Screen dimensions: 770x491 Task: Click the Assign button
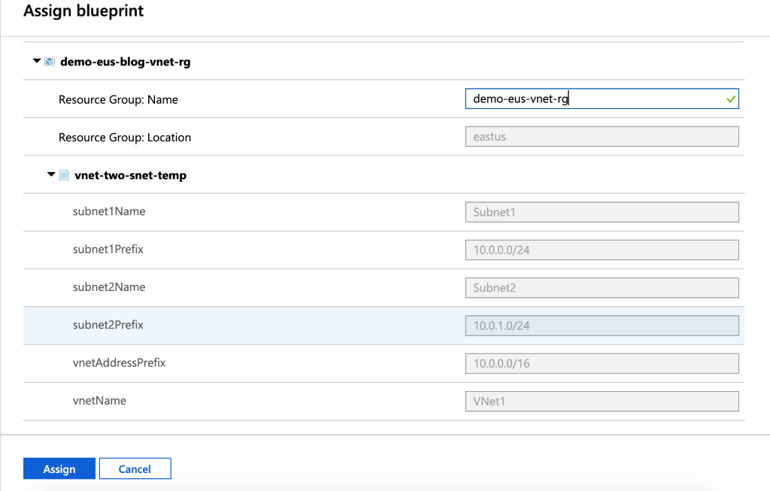[x=59, y=468]
